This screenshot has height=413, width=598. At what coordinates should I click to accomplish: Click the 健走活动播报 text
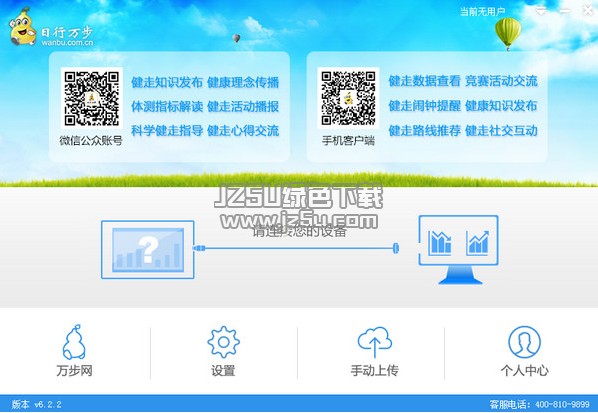[243, 106]
